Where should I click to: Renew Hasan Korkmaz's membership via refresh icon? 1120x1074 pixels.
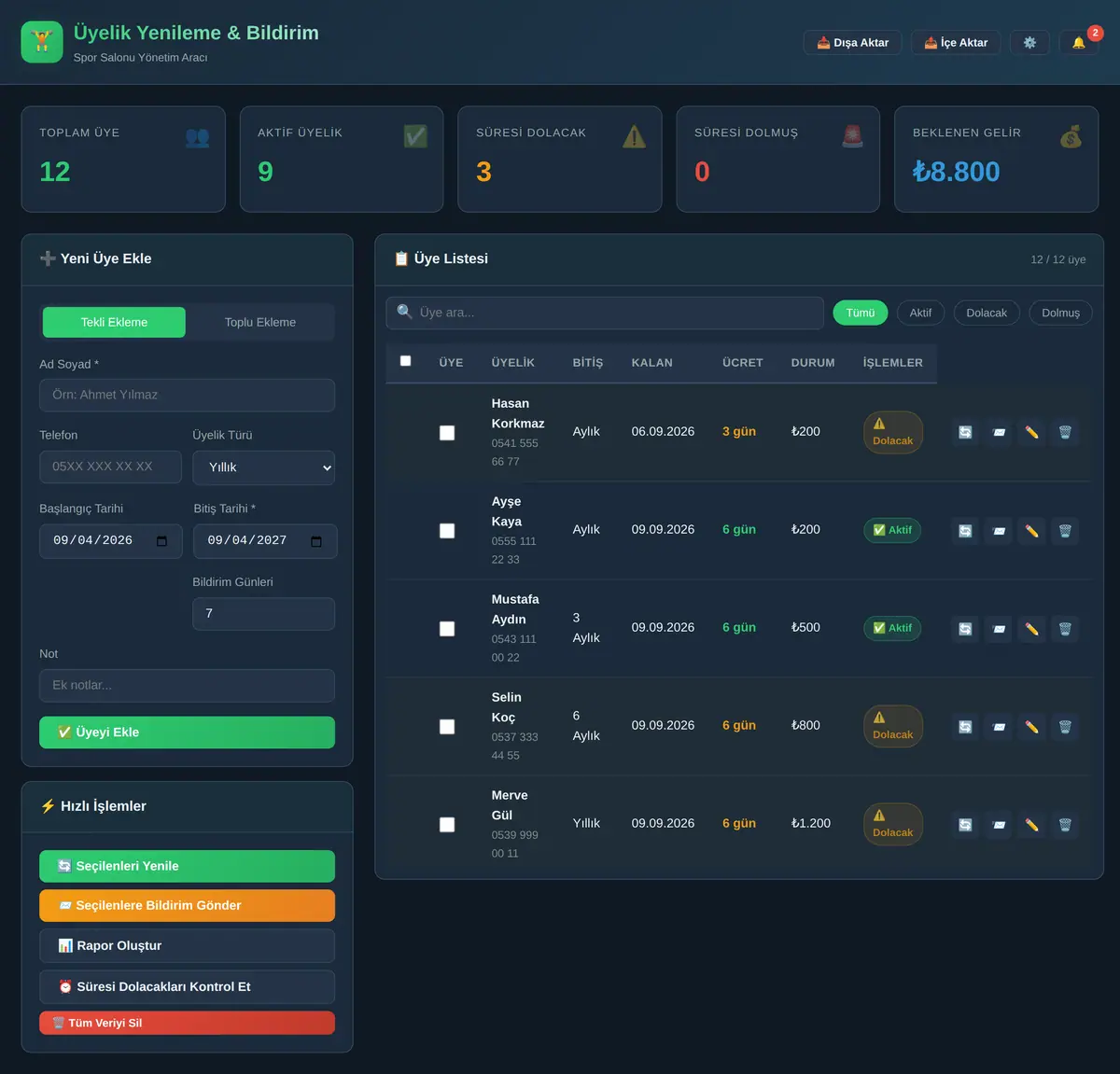coord(965,432)
